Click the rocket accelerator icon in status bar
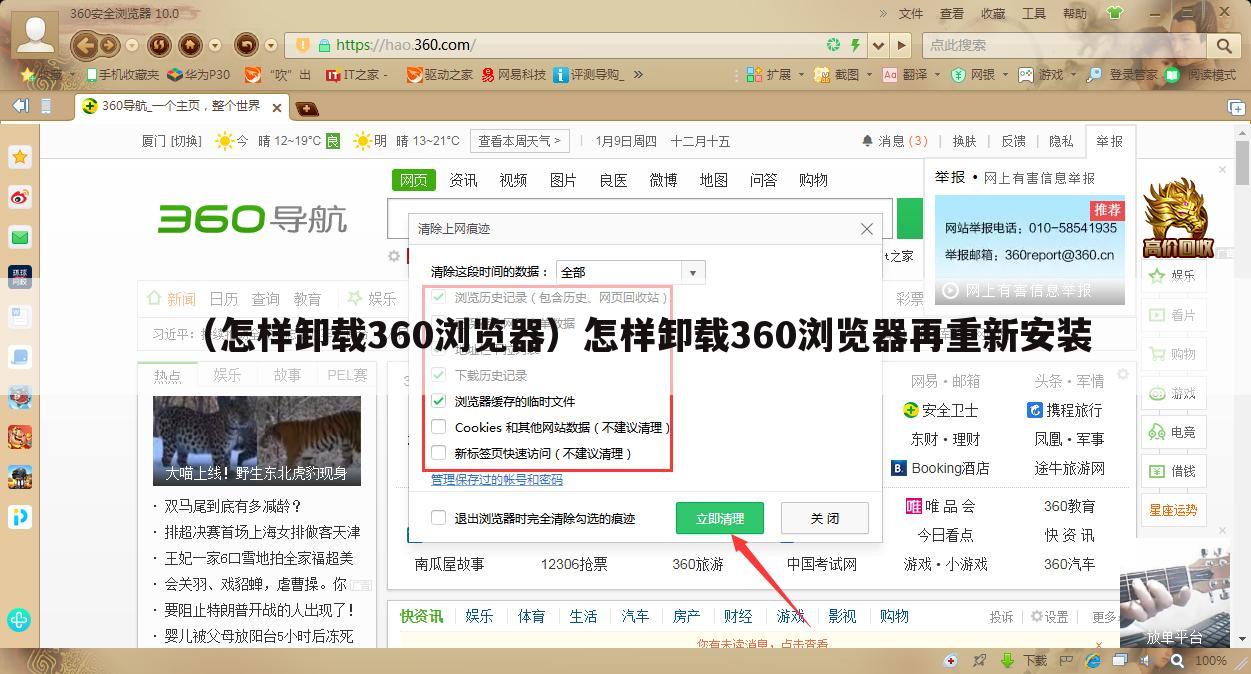The height and width of the screenshot is (674, 1251). (x=981, y=660)
